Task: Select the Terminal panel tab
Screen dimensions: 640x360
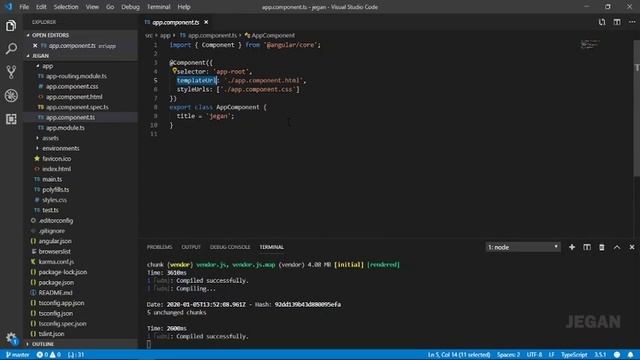Action: point(271,247)
